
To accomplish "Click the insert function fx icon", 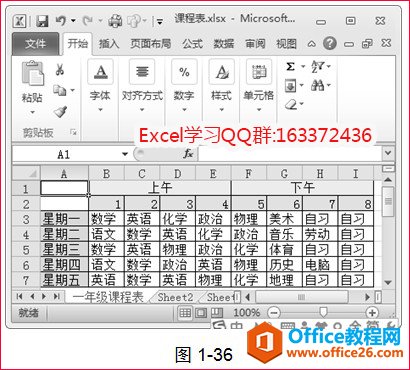I will coord(188,154).
